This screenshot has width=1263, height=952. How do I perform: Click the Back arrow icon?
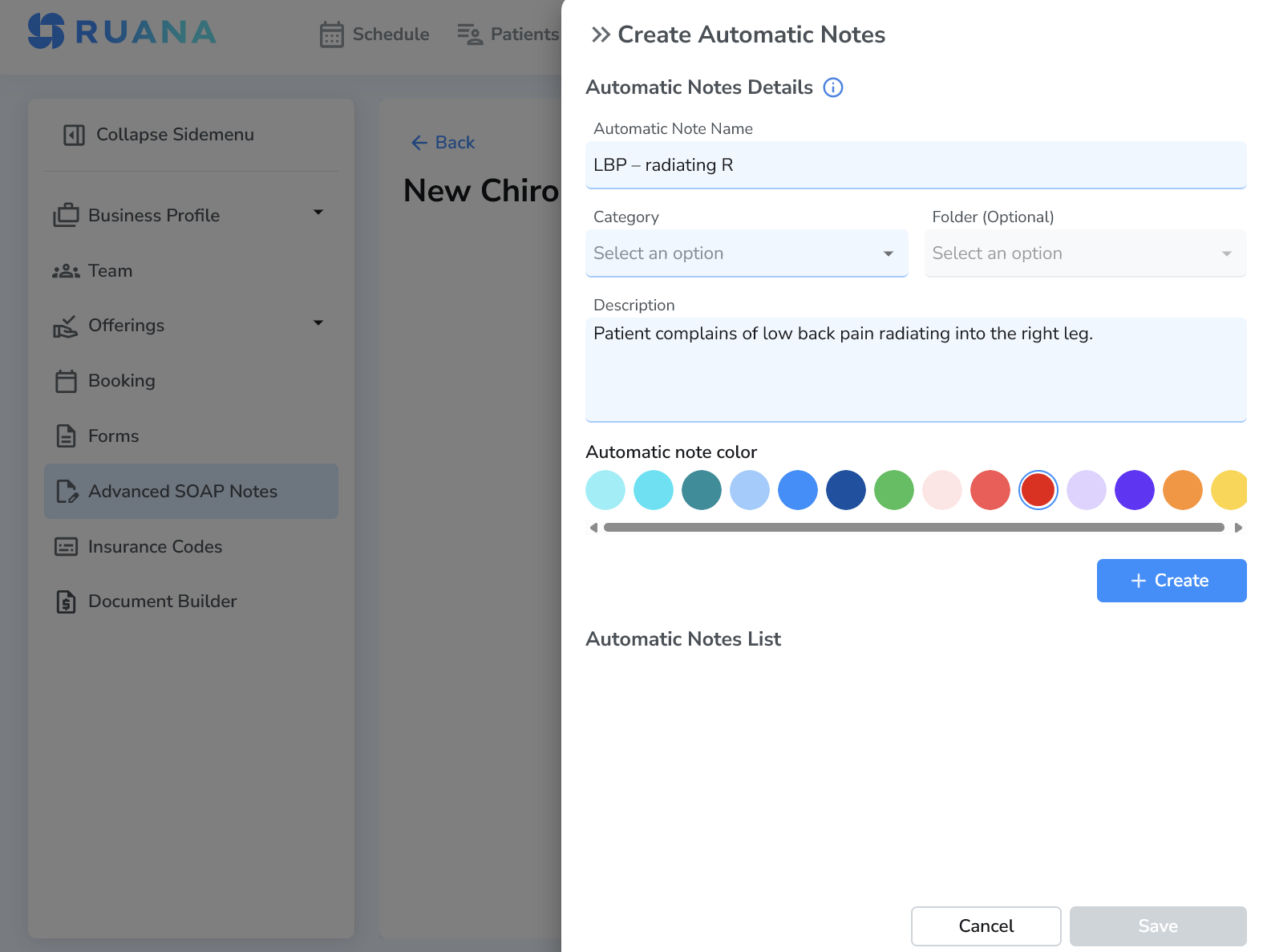pyautogui.click(x=419, y=143)
